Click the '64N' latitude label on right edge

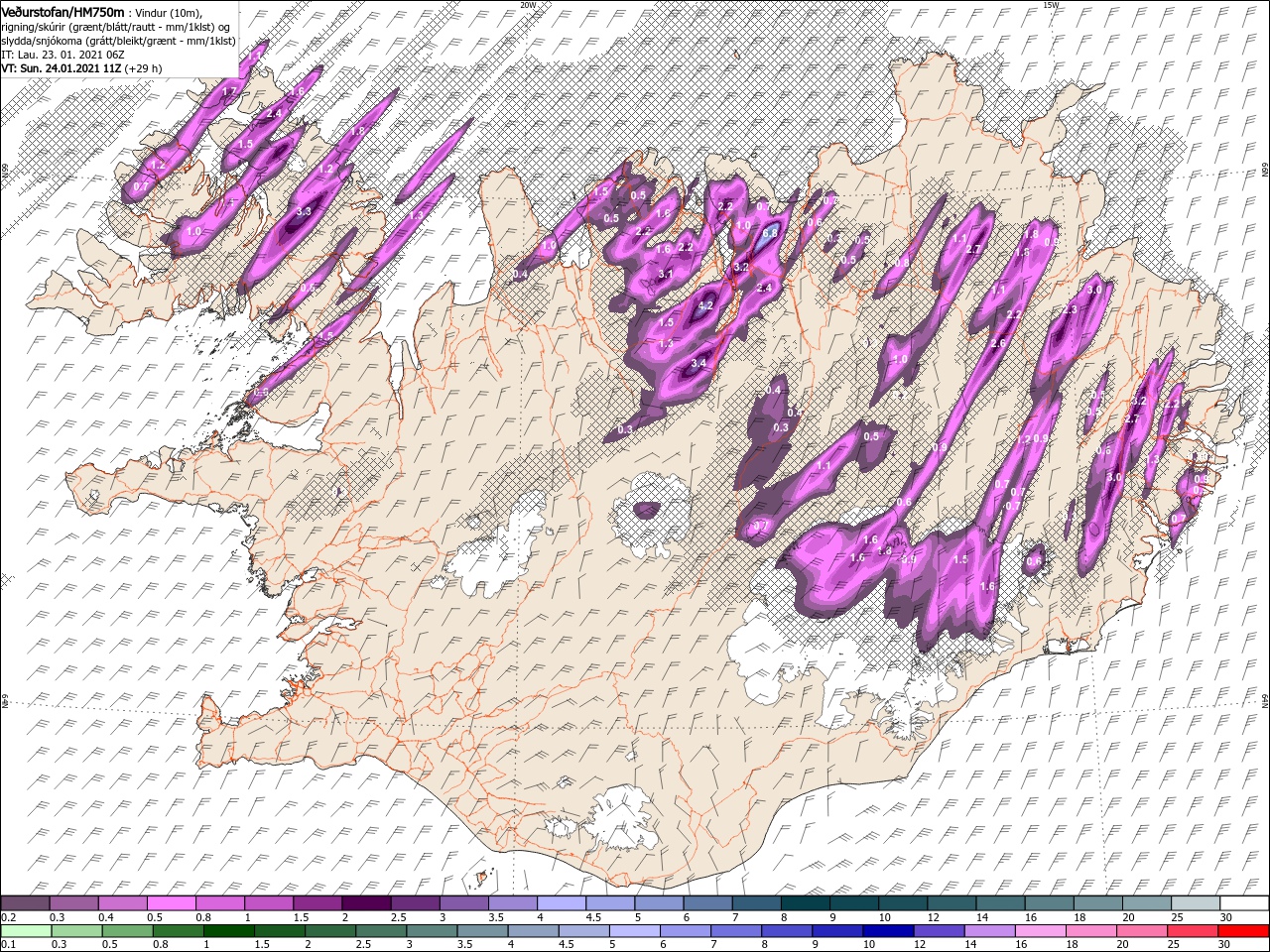click(x=1265, y=702)
